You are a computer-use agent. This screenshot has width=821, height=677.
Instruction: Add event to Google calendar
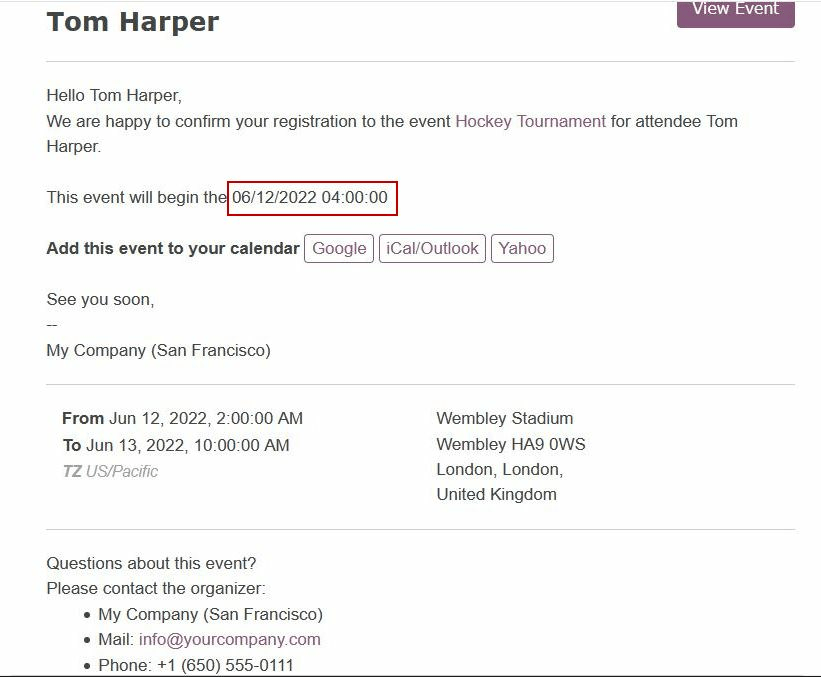[x=339, y=248]
